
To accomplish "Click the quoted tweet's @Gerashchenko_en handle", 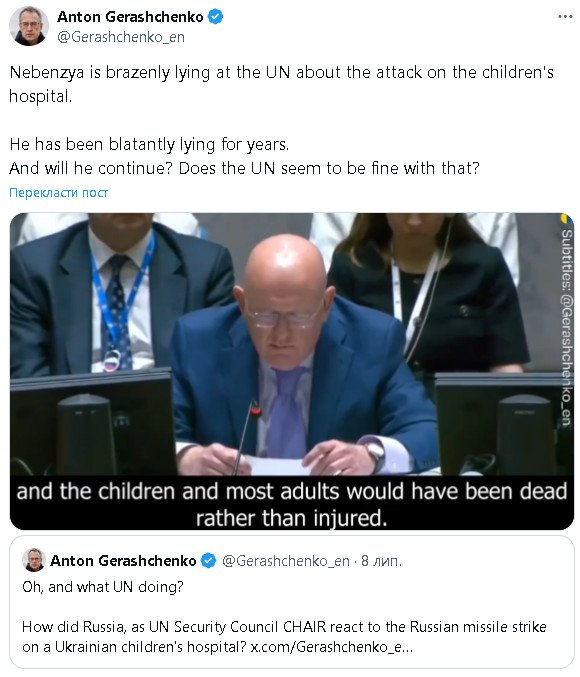I will pos(286,560).
